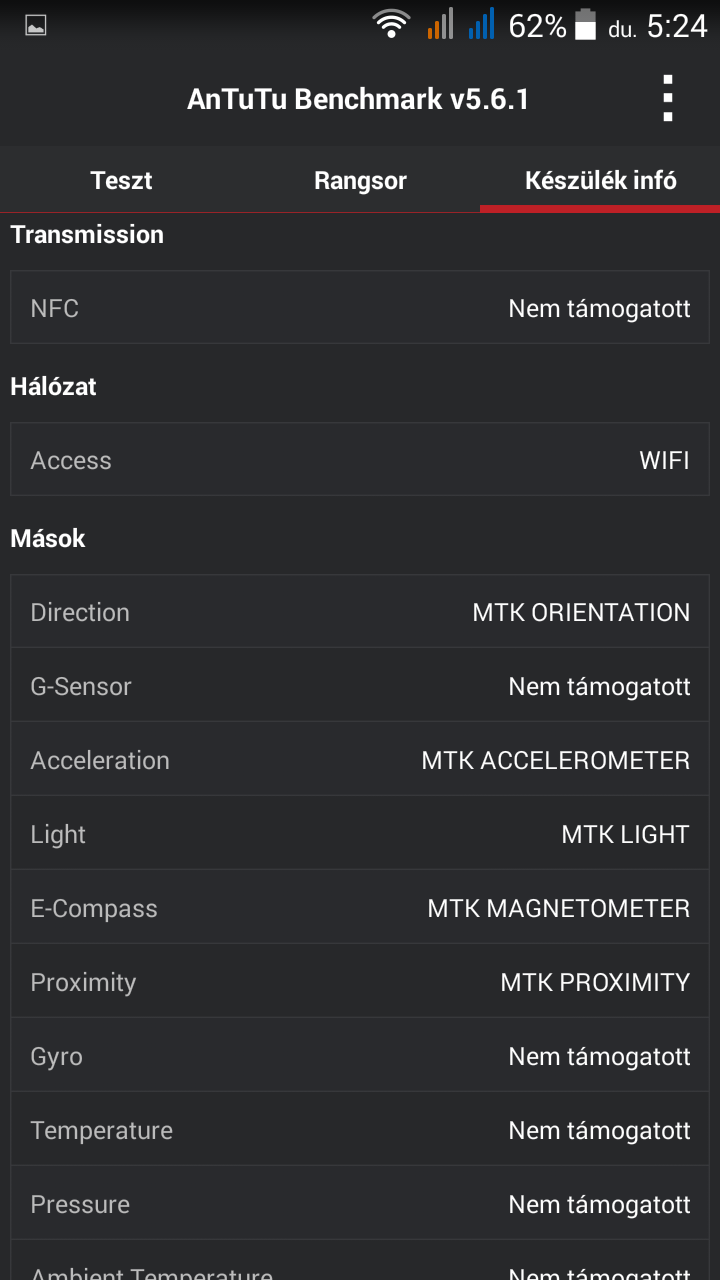
Task: Switch to the Teszt tab
Action: 121,180
